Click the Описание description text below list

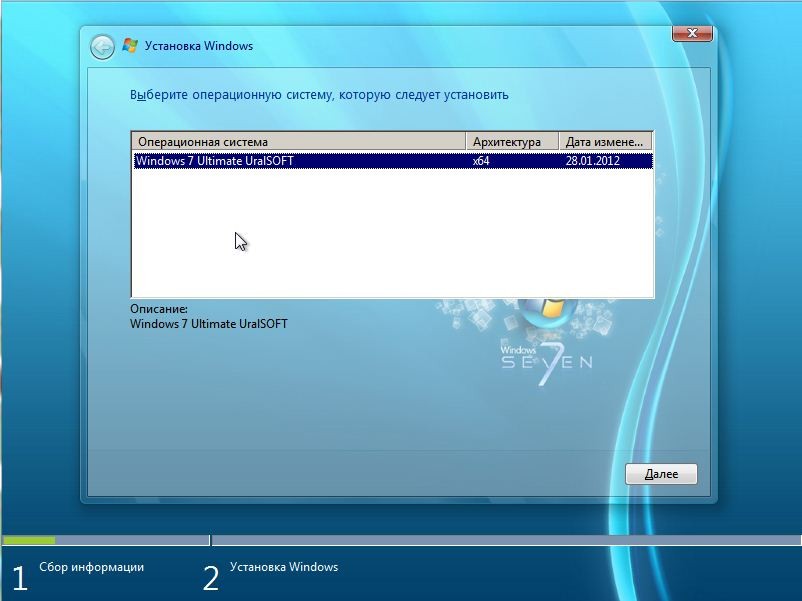209,324
